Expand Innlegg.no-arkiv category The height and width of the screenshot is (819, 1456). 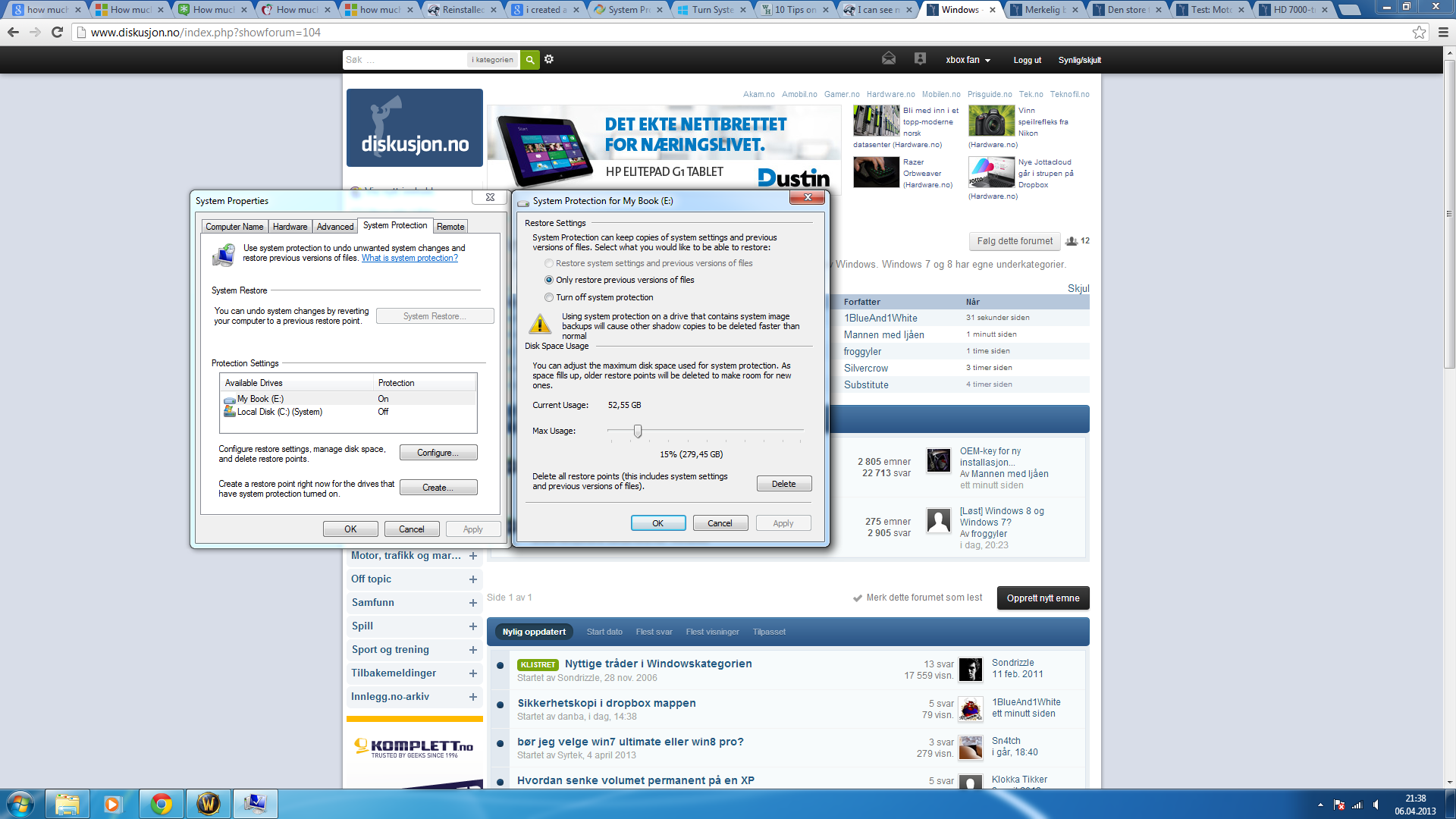pyautogui.click(x=473, y=697)
